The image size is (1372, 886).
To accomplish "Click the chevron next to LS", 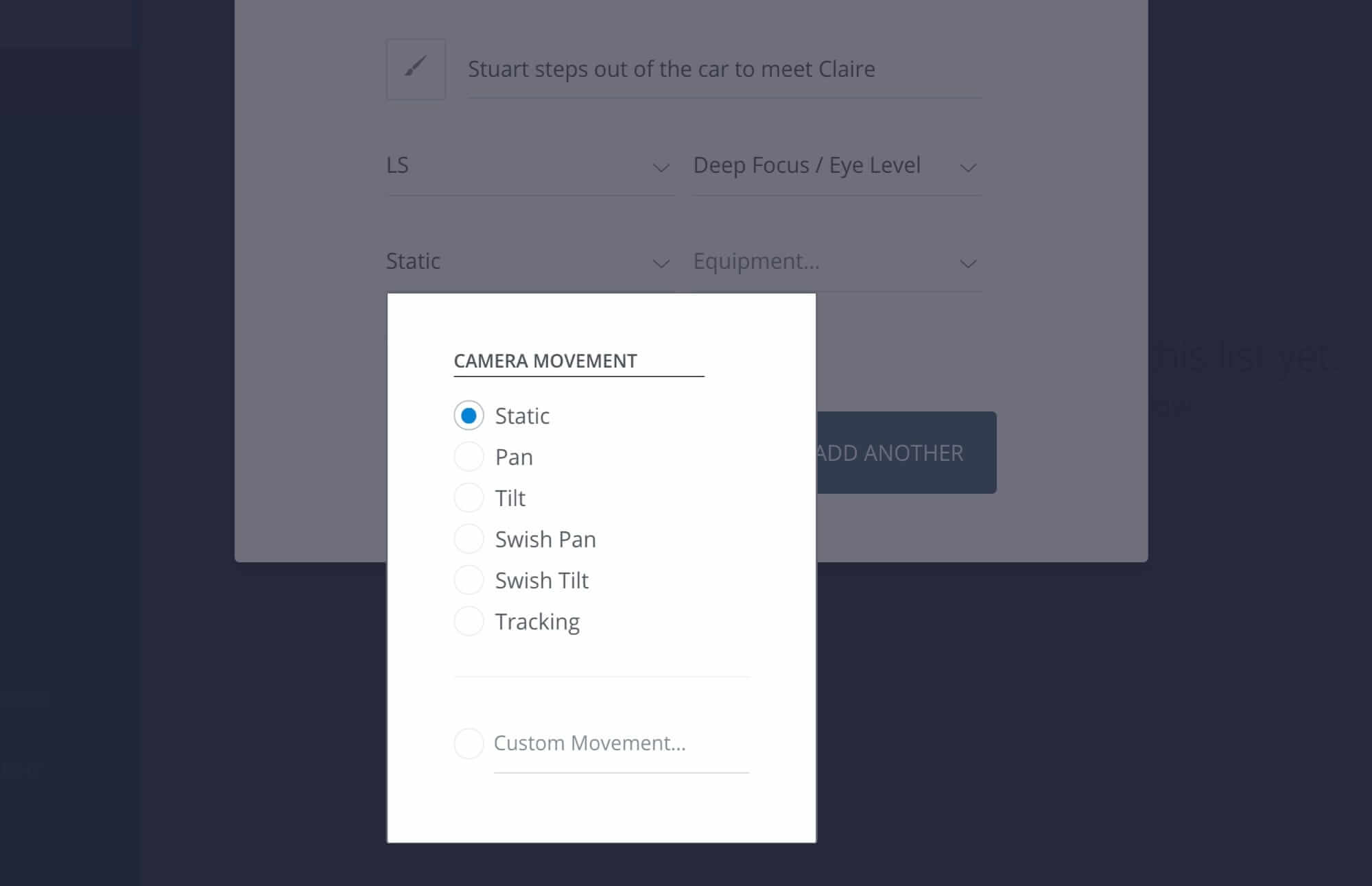I will tap(661, 167).
